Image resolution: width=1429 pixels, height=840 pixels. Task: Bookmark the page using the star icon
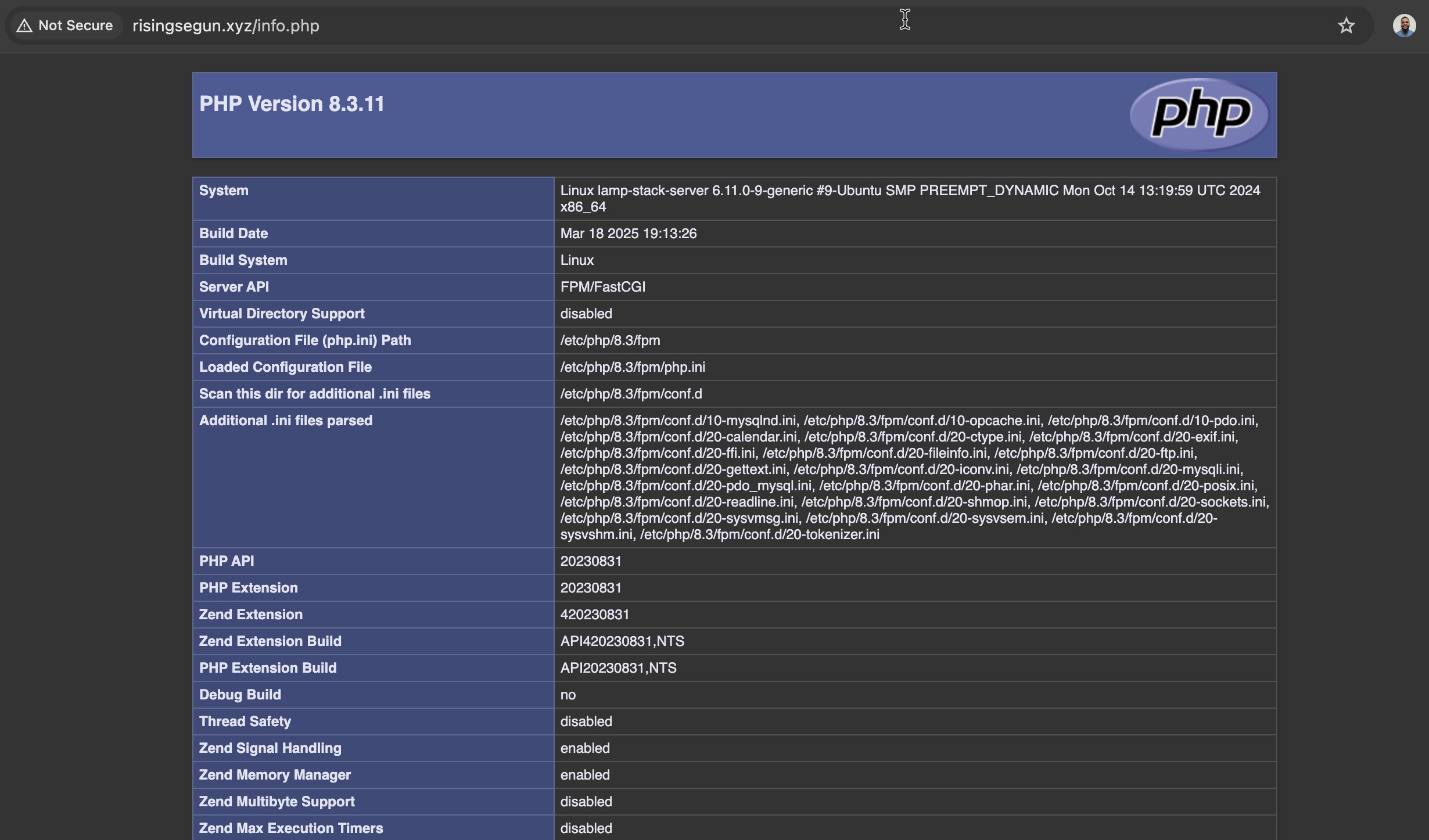[1346, 25]
